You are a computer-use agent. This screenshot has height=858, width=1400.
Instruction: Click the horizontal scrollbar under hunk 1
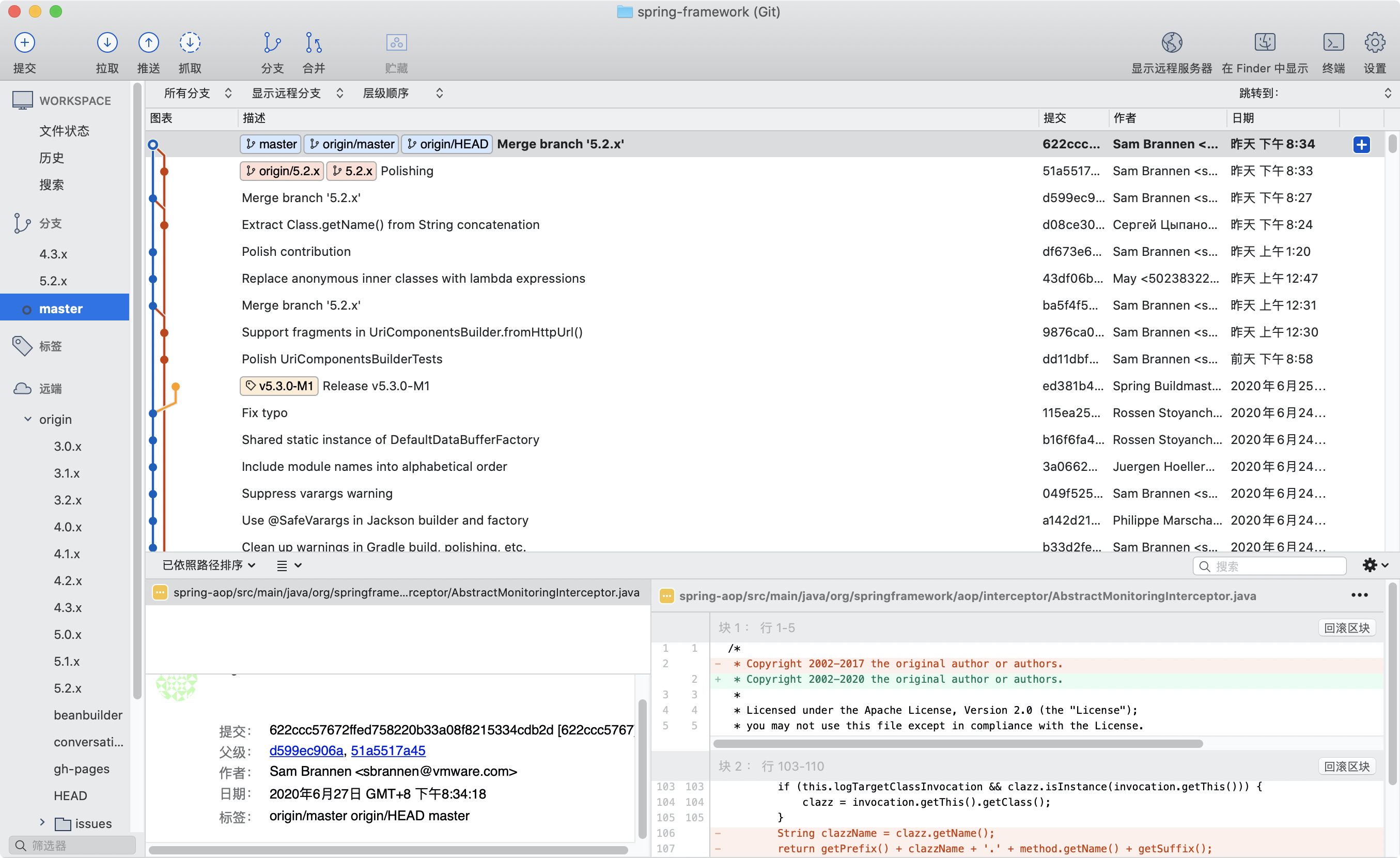tap(957, 744)
